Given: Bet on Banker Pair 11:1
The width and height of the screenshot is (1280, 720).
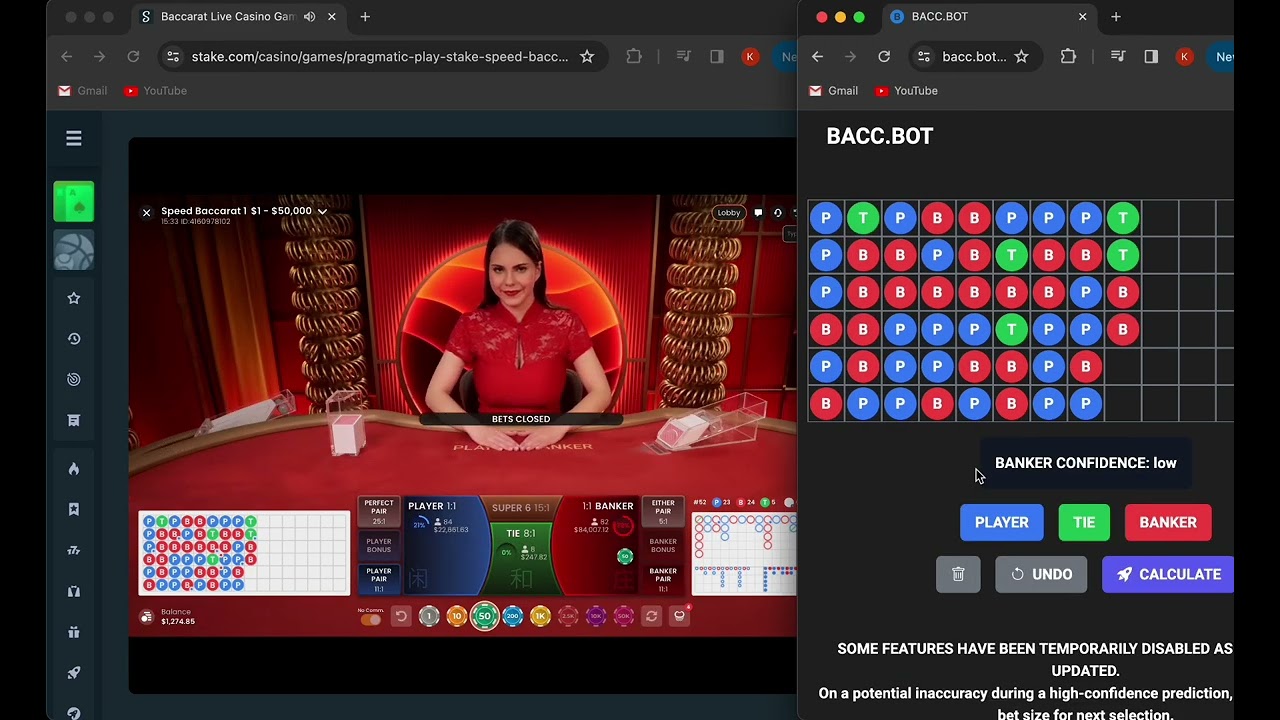Looking at the screenshot, I should [x=663, y=578].
